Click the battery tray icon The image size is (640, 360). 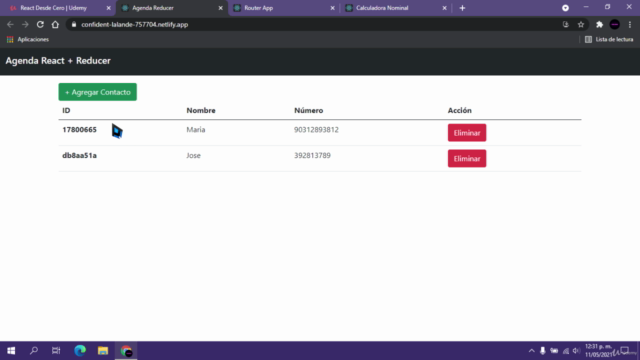554,351
